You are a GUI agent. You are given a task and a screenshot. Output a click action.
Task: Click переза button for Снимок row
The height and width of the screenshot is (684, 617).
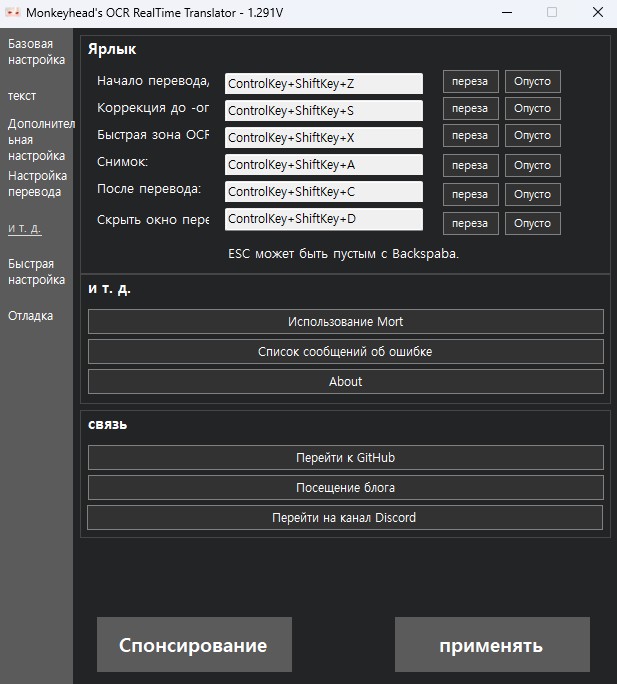coord(470,165)
